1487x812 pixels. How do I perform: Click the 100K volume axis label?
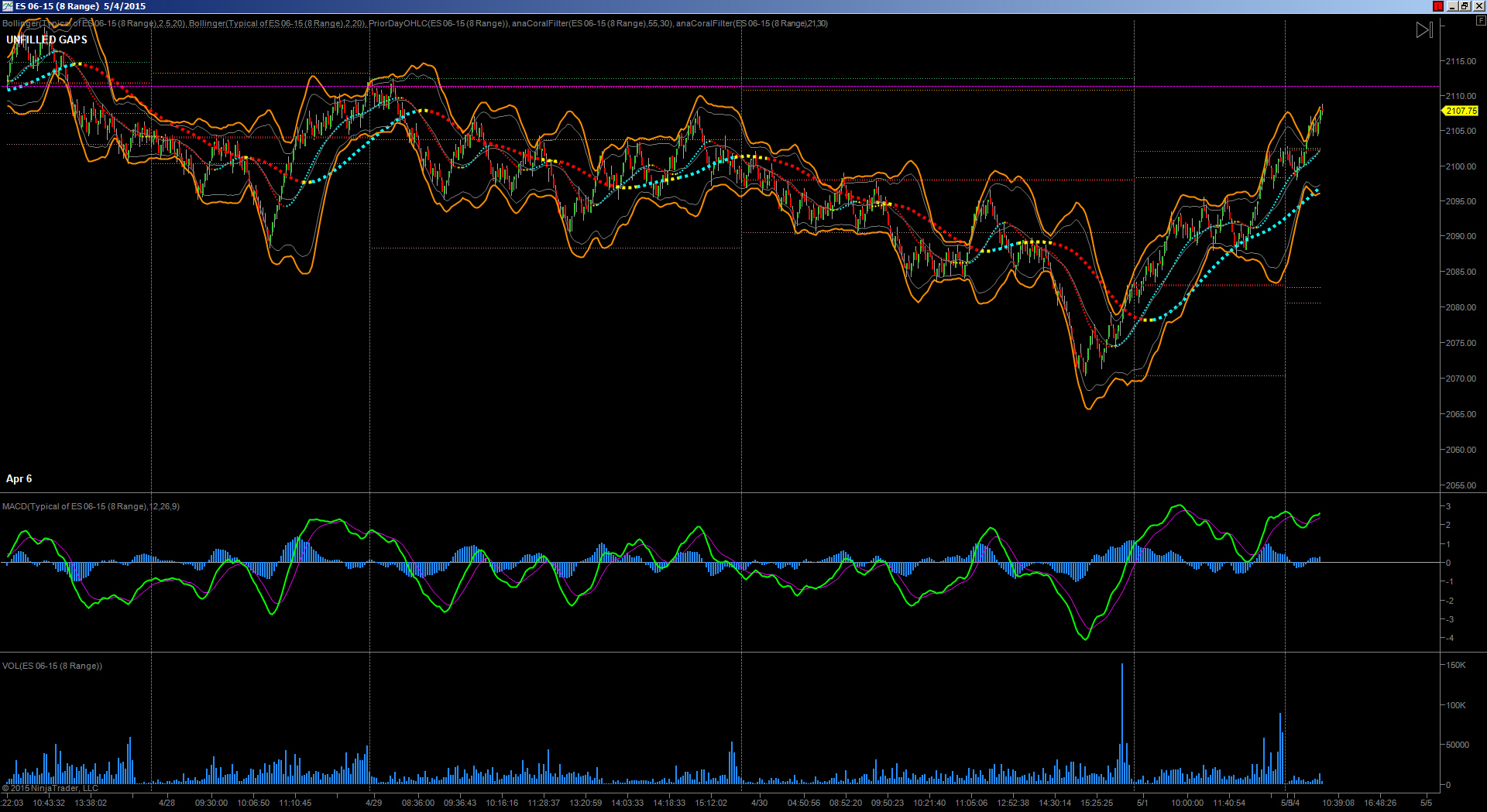coord(1456,705)
